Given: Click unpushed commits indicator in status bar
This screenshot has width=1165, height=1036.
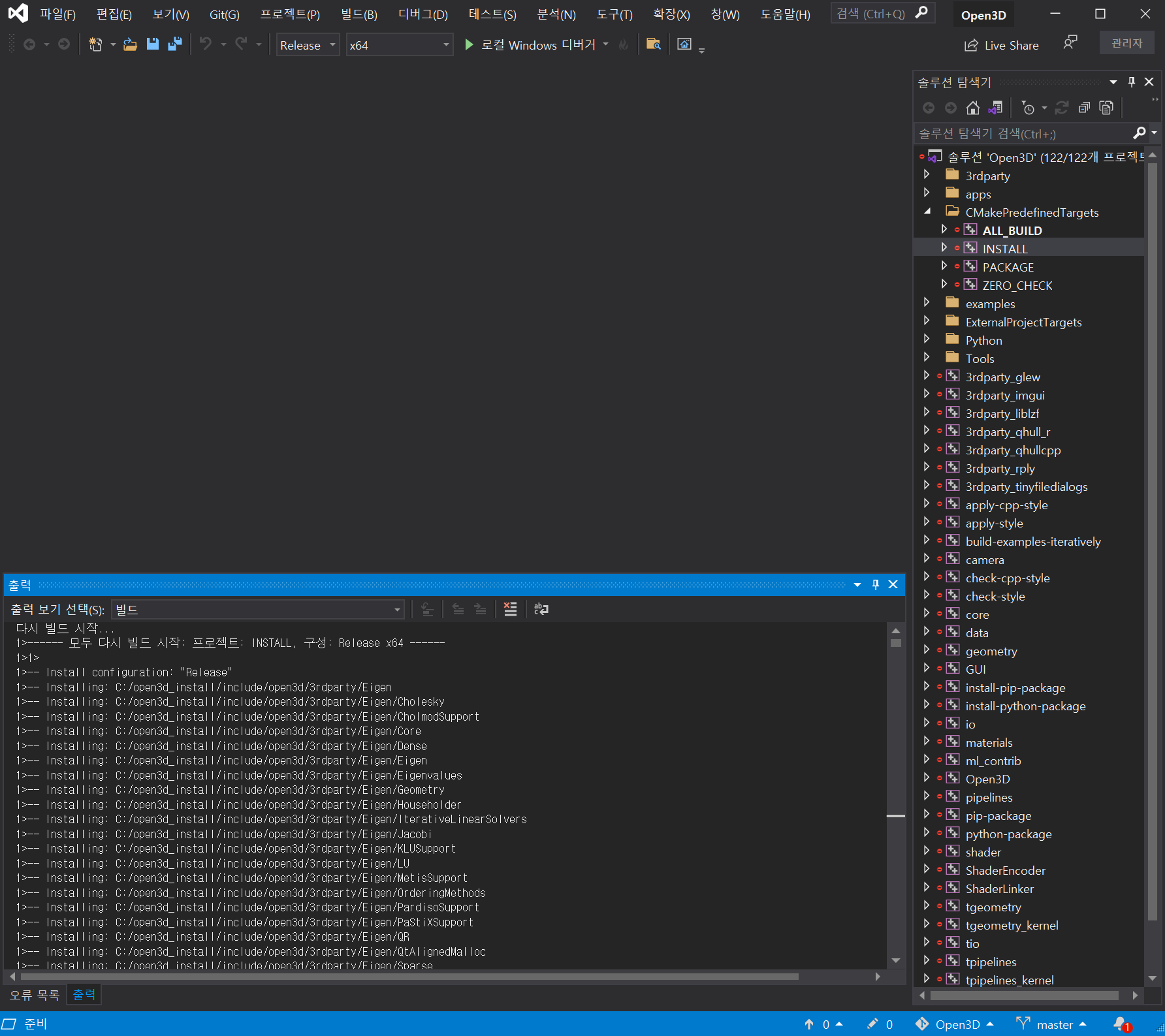Looking at the screenshot, I should (x=823, y=1024).
